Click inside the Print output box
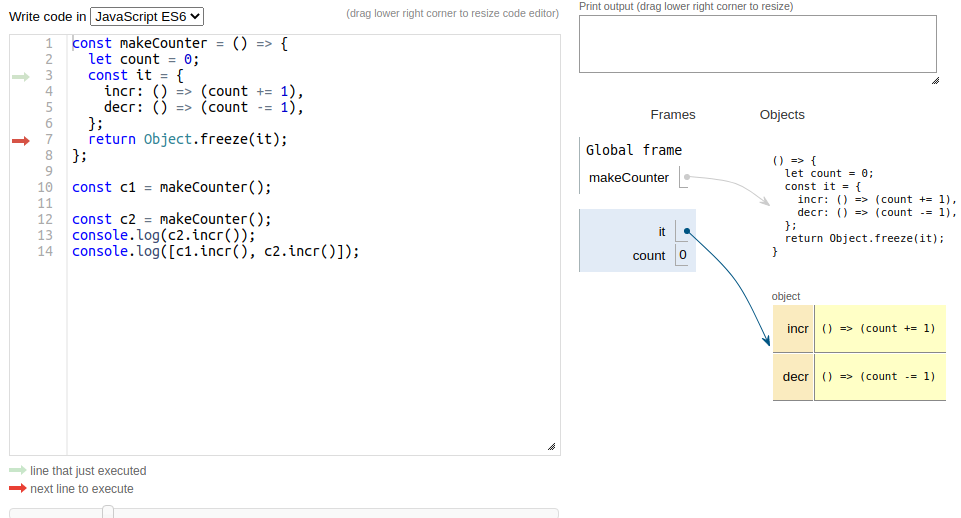961x518 pixels. (757, 44)
